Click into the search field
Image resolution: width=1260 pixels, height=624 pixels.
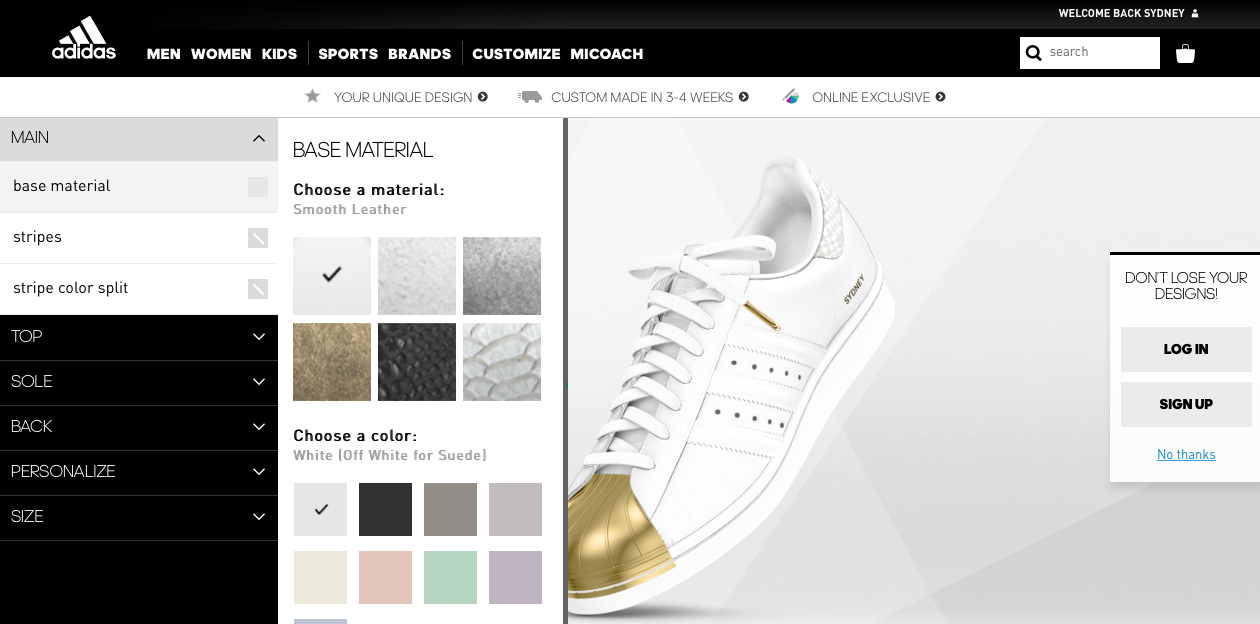point(1100,53)
